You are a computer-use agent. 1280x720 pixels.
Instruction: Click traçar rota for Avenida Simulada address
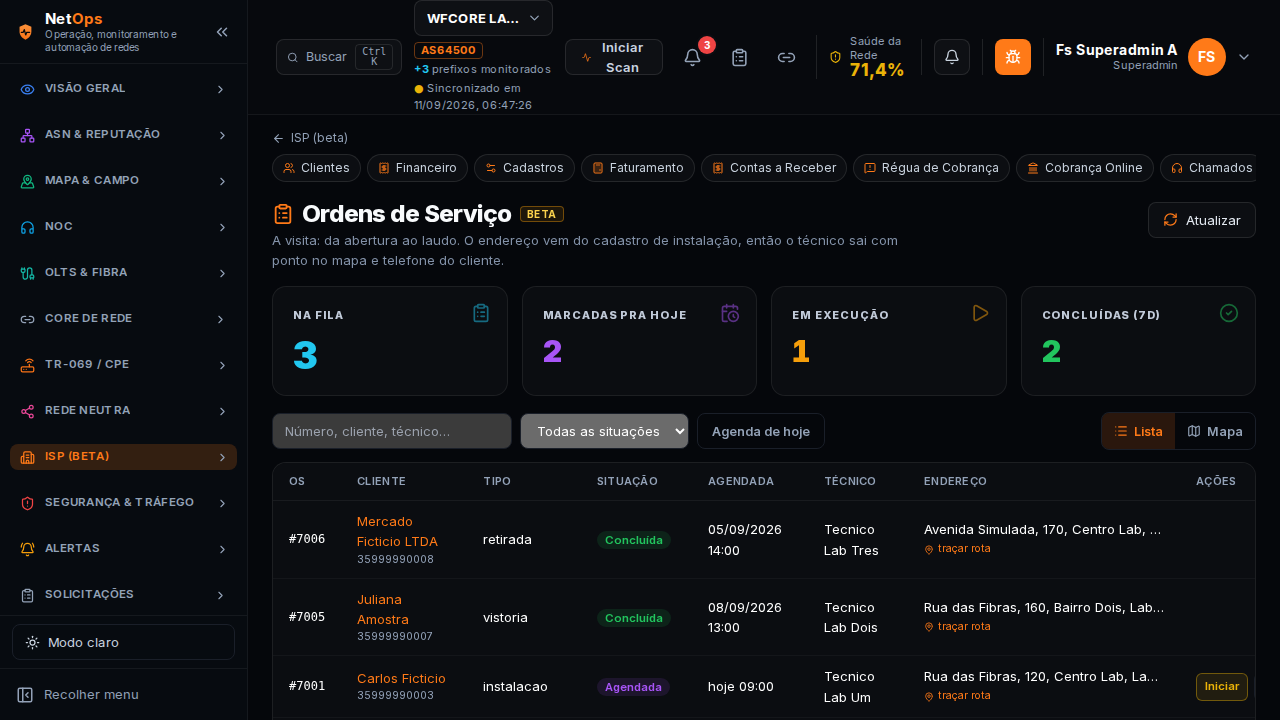point(957,549)
